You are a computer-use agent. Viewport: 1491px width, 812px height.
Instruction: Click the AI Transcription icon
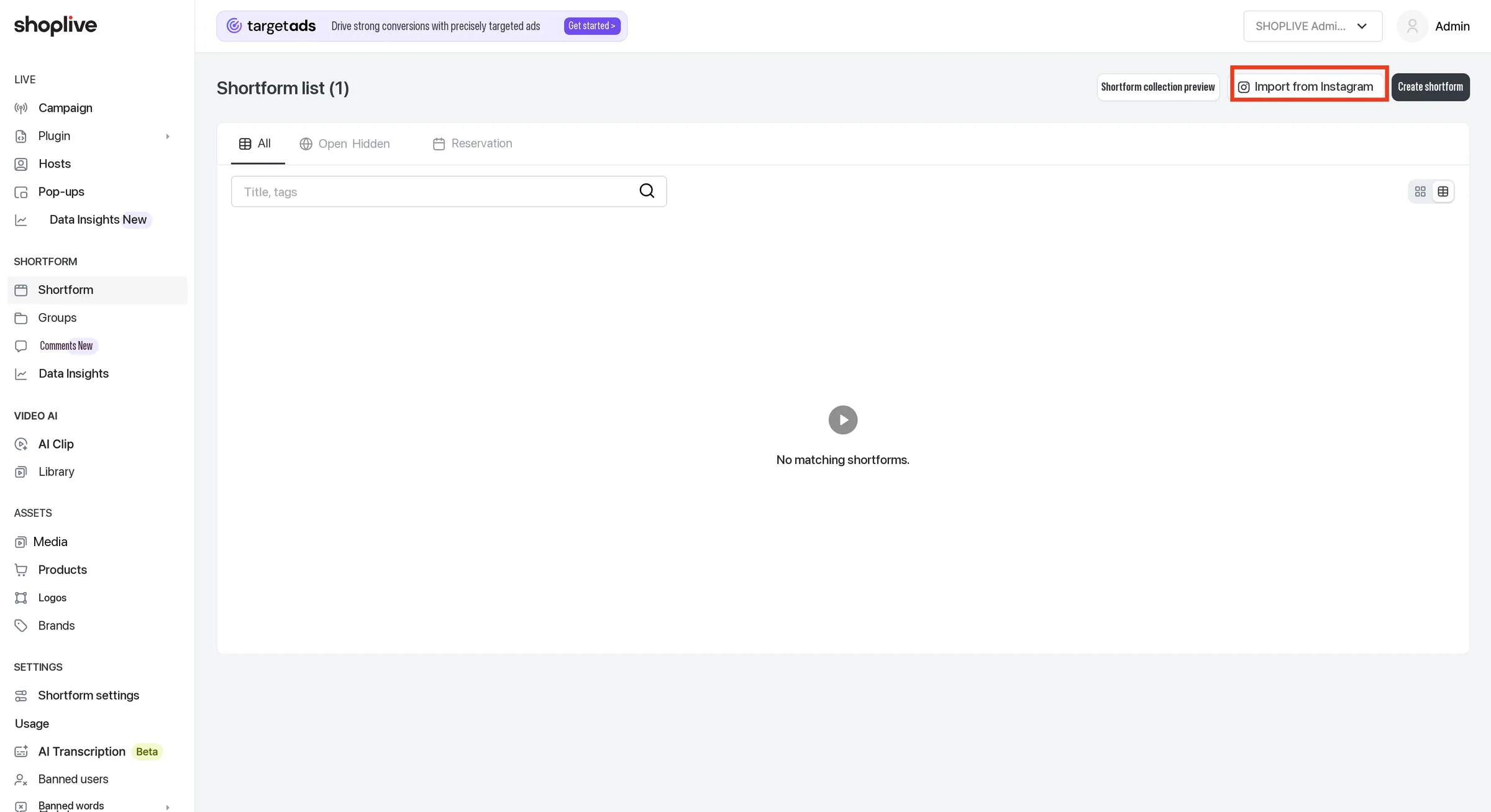click(x=21, y=752)
